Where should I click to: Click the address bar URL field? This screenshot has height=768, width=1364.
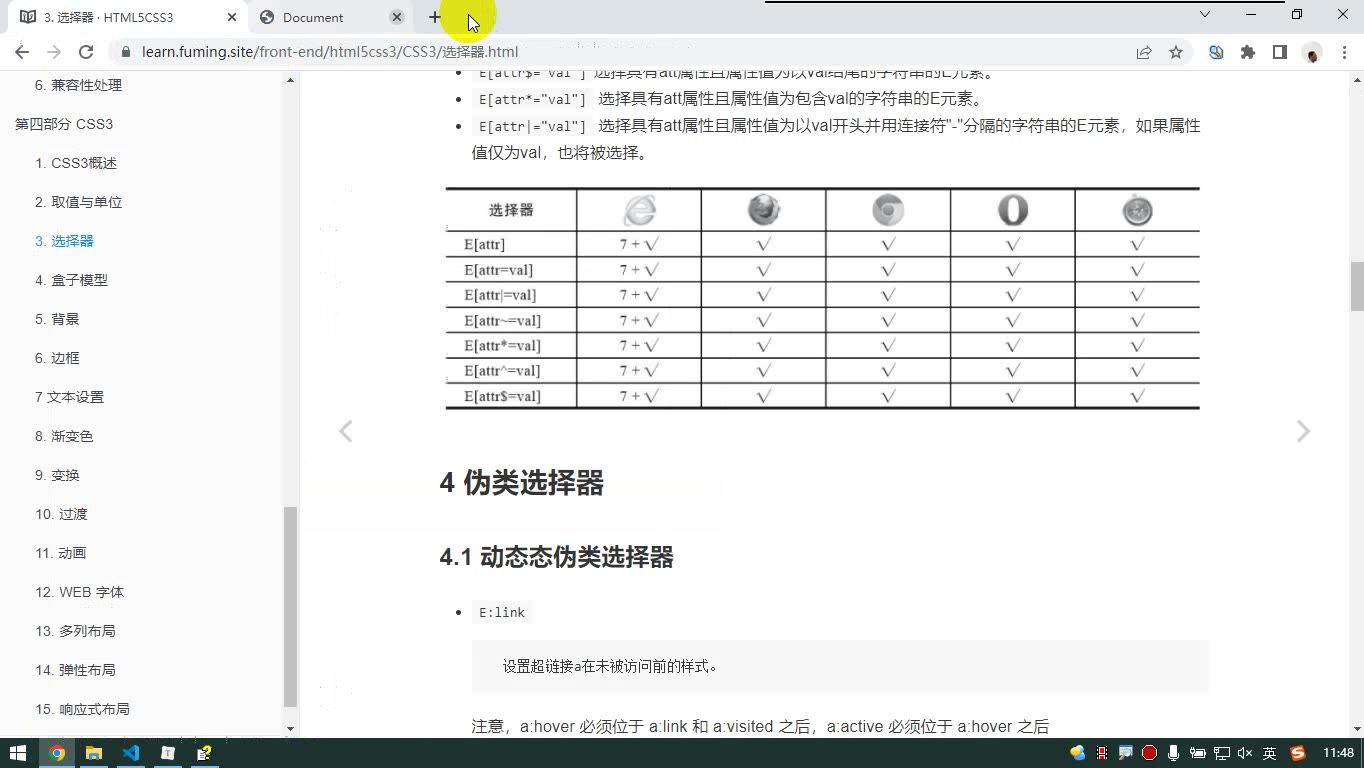620,52
